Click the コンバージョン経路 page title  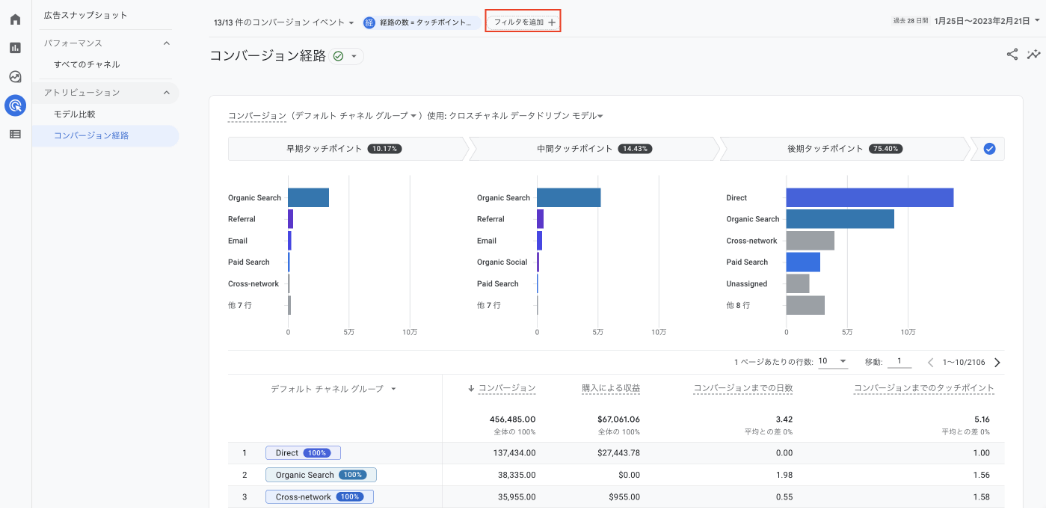tap(268, 56)
